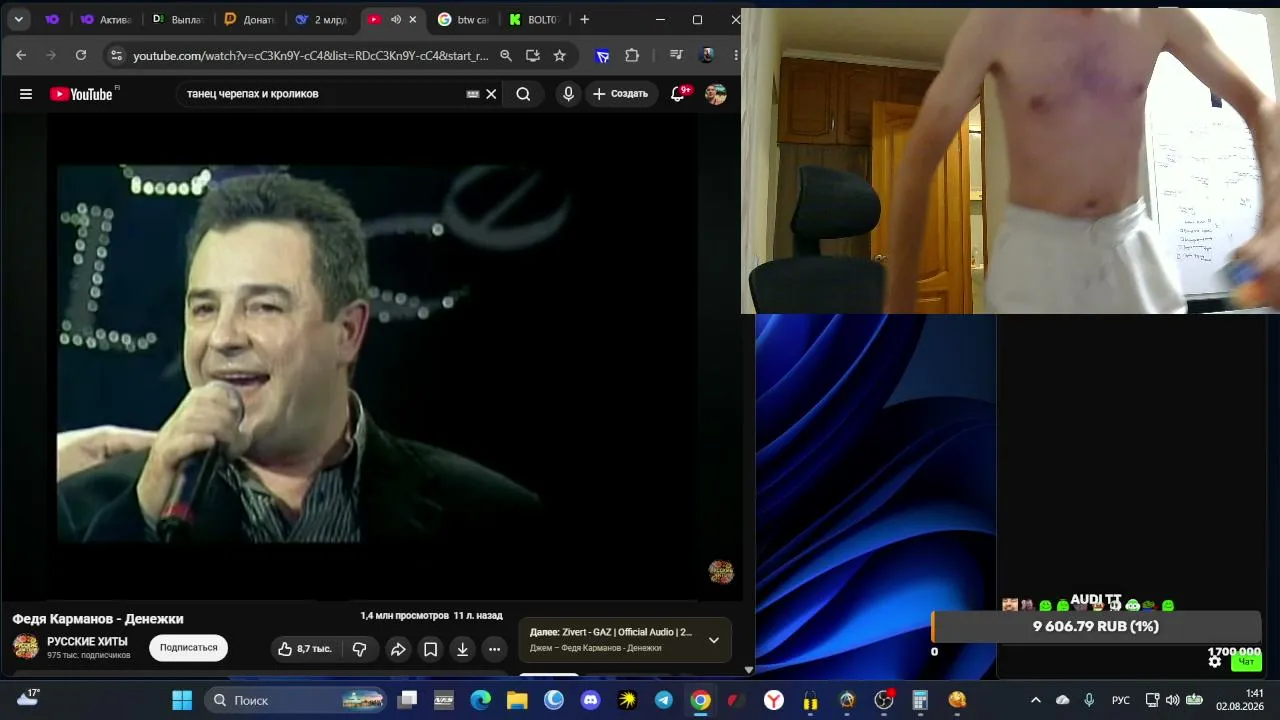Viewport: 1280px width, 720px height.
Task: Submit search with the magnifier button
Action: coord(523,94)
